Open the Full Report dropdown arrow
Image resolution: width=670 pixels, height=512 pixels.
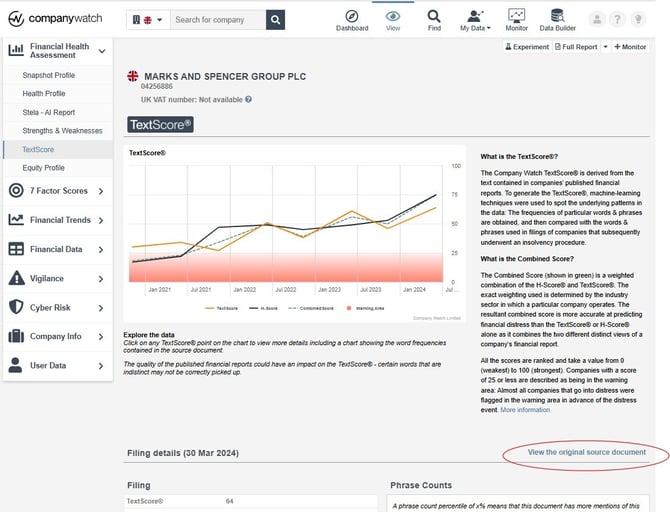point(605,47)
